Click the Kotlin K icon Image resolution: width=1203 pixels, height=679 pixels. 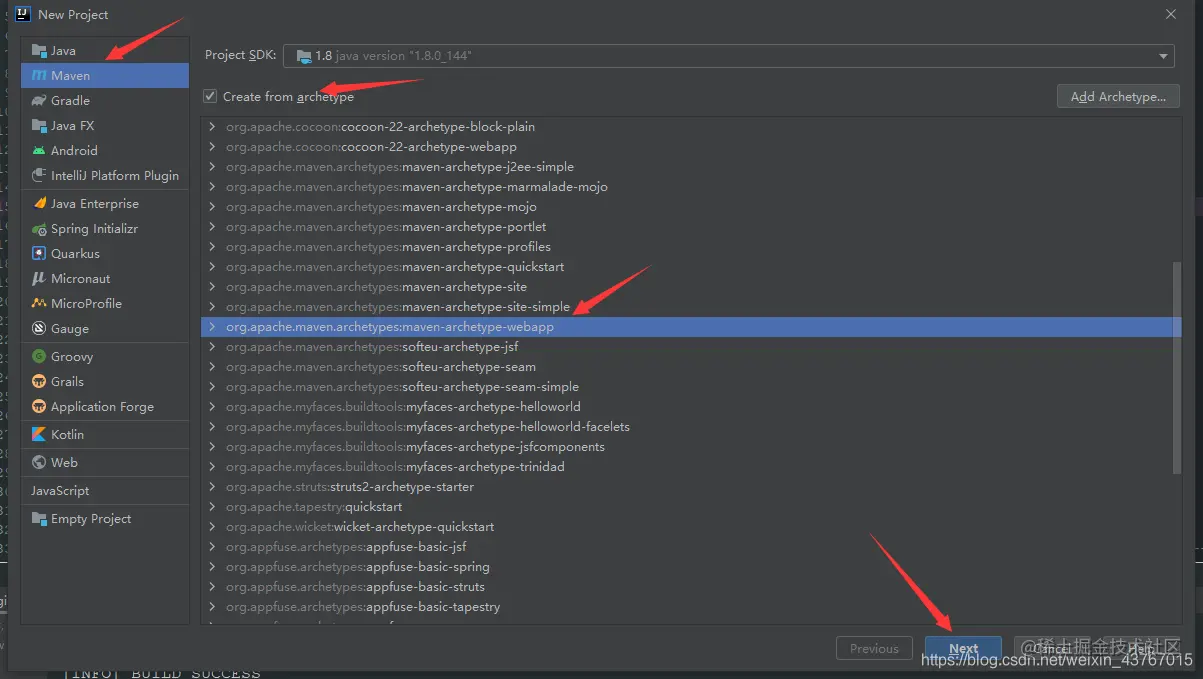(x=39, y=435)
